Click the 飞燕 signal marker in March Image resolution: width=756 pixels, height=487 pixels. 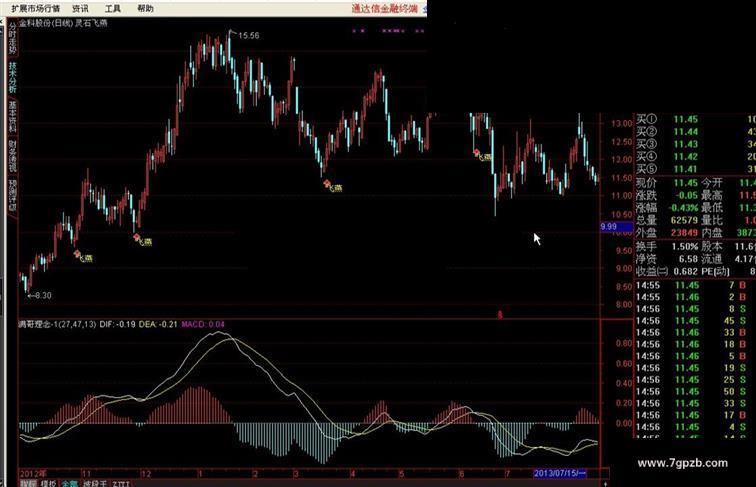tap(333, 187)
